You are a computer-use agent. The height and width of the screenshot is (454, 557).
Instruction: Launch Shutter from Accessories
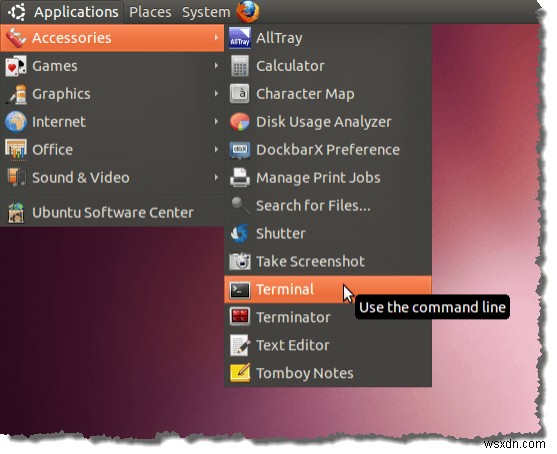328,233
